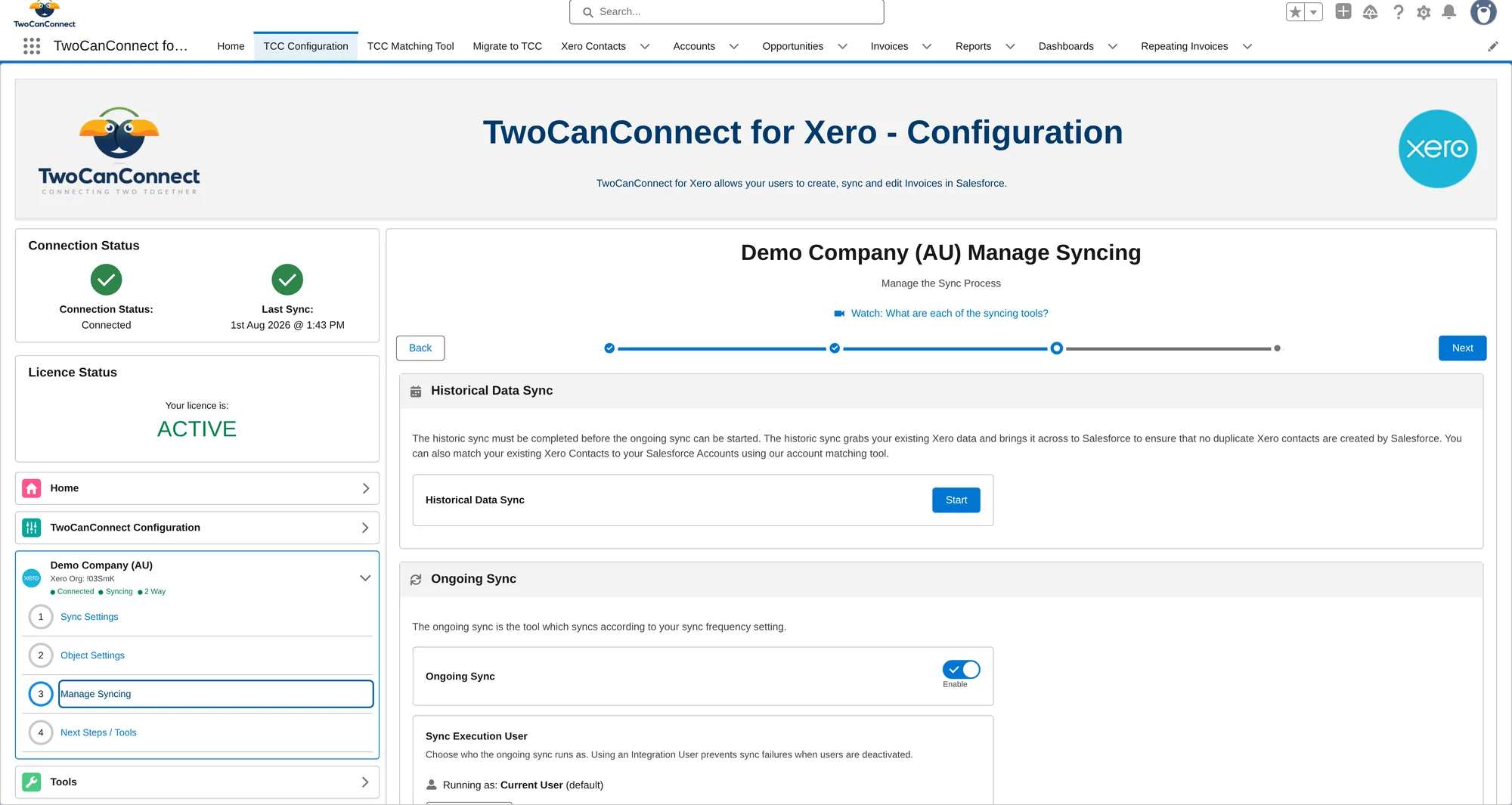Open the user profile avatar
This screenshot has height=805, width=1512.
coord(1483,12)
